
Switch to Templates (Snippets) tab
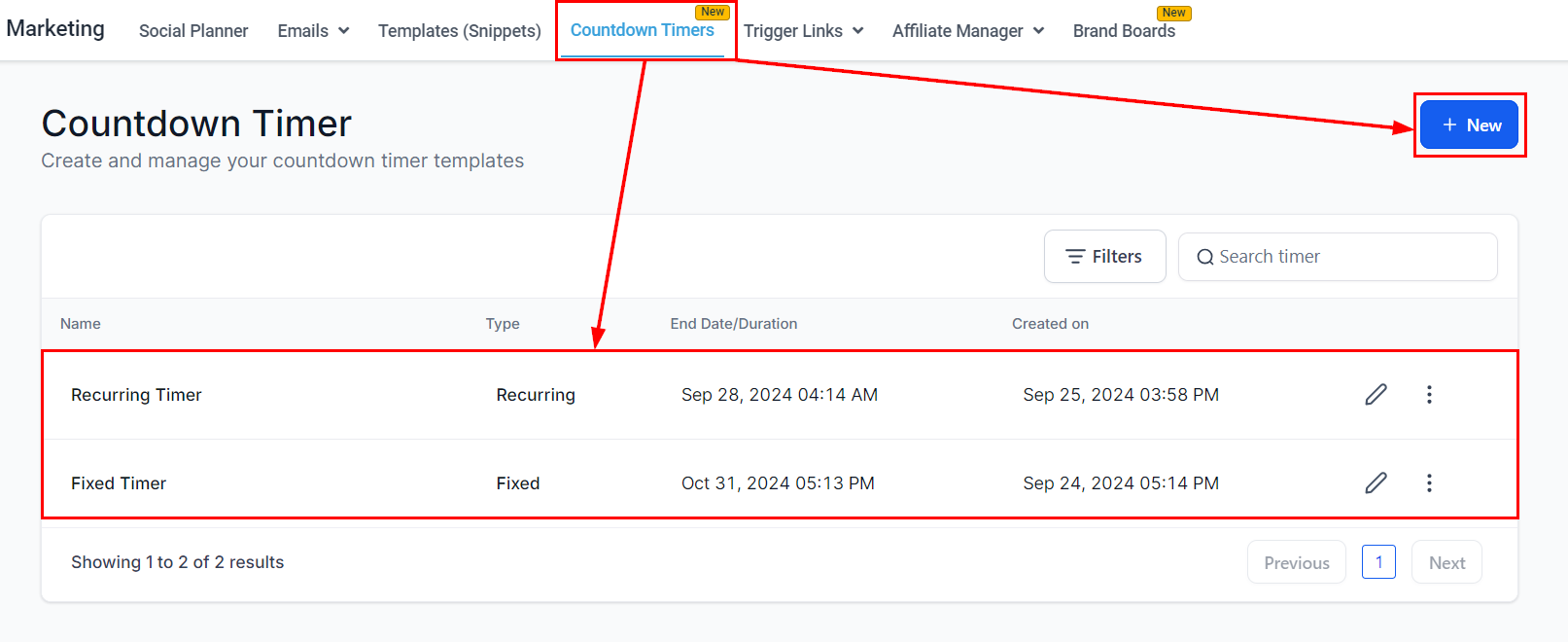tap(459, 31)
